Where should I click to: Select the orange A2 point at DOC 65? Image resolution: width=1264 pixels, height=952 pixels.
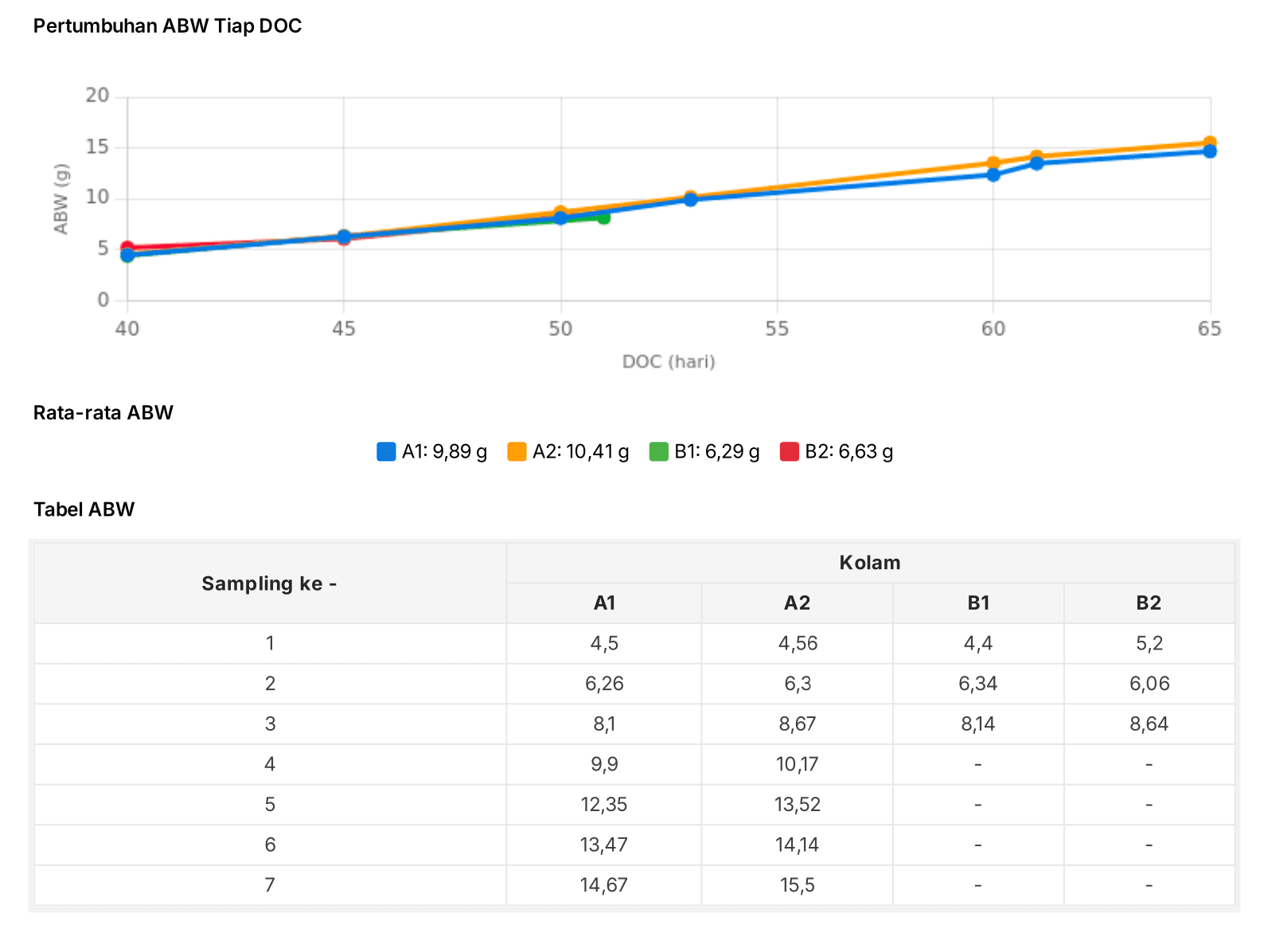click(1210, 142)
